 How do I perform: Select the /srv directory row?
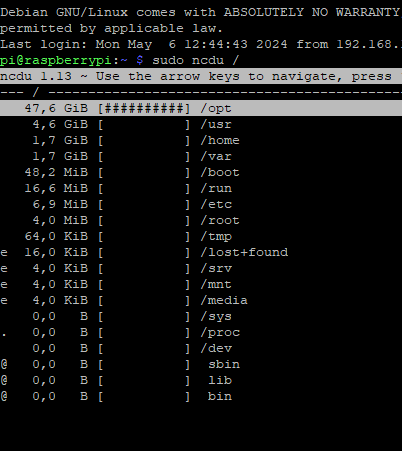[x=201, y=268]
